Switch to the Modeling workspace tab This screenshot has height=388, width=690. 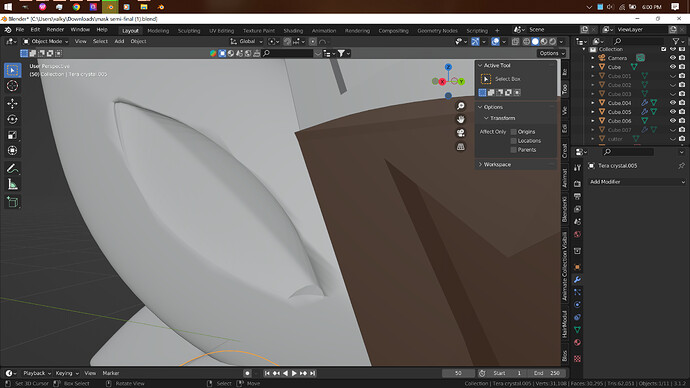(158, 31)
